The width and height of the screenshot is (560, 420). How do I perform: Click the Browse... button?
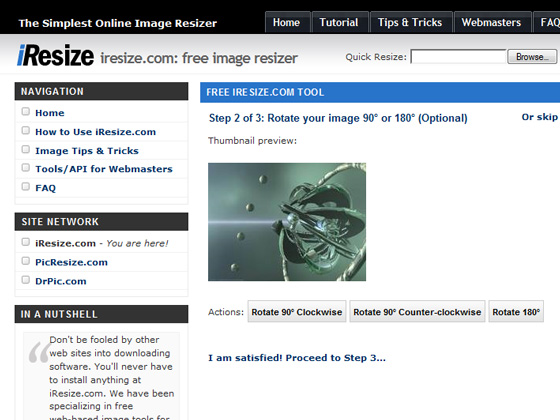coord(532,57)
